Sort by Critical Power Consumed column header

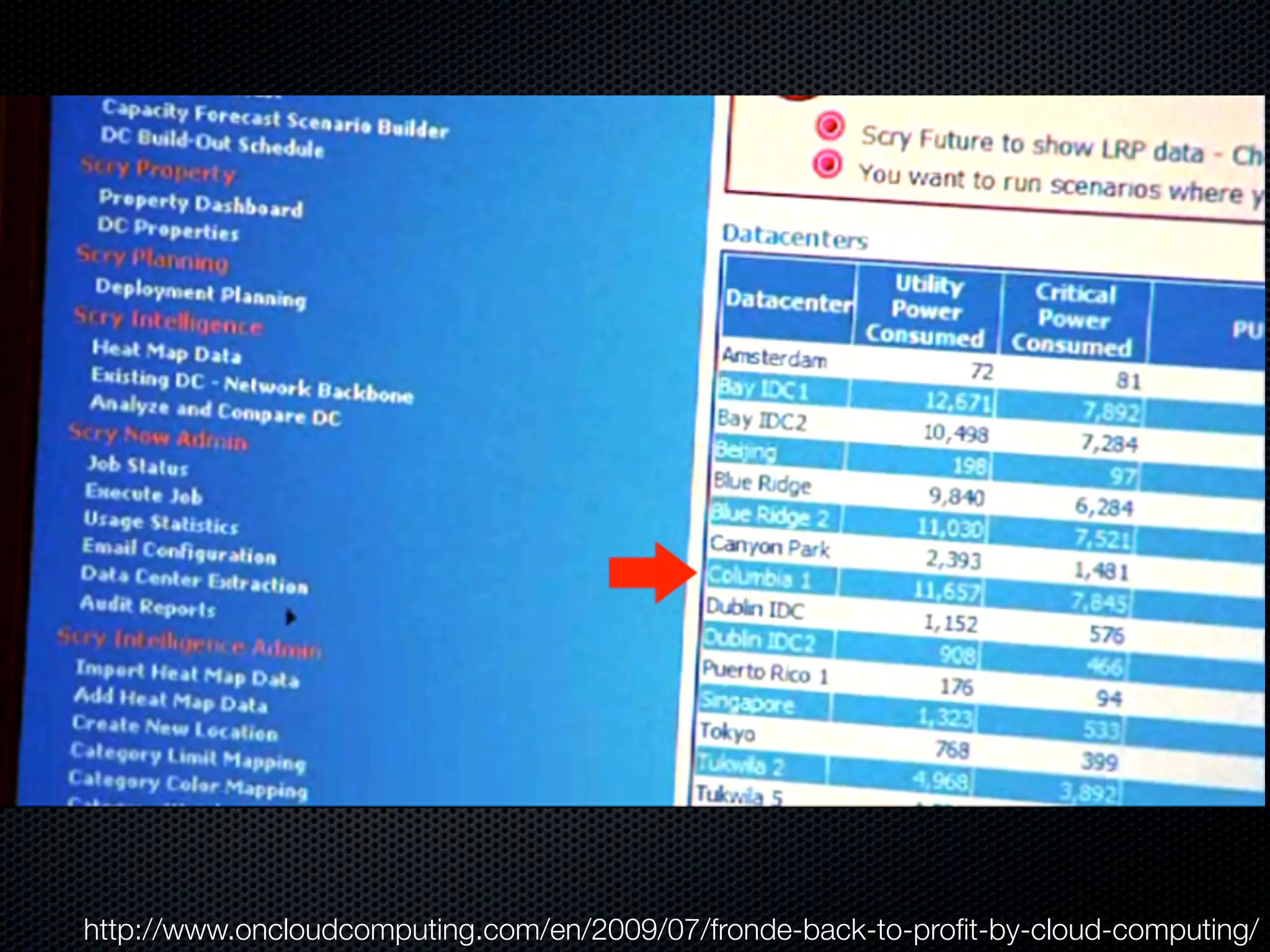coord(1073,320)
